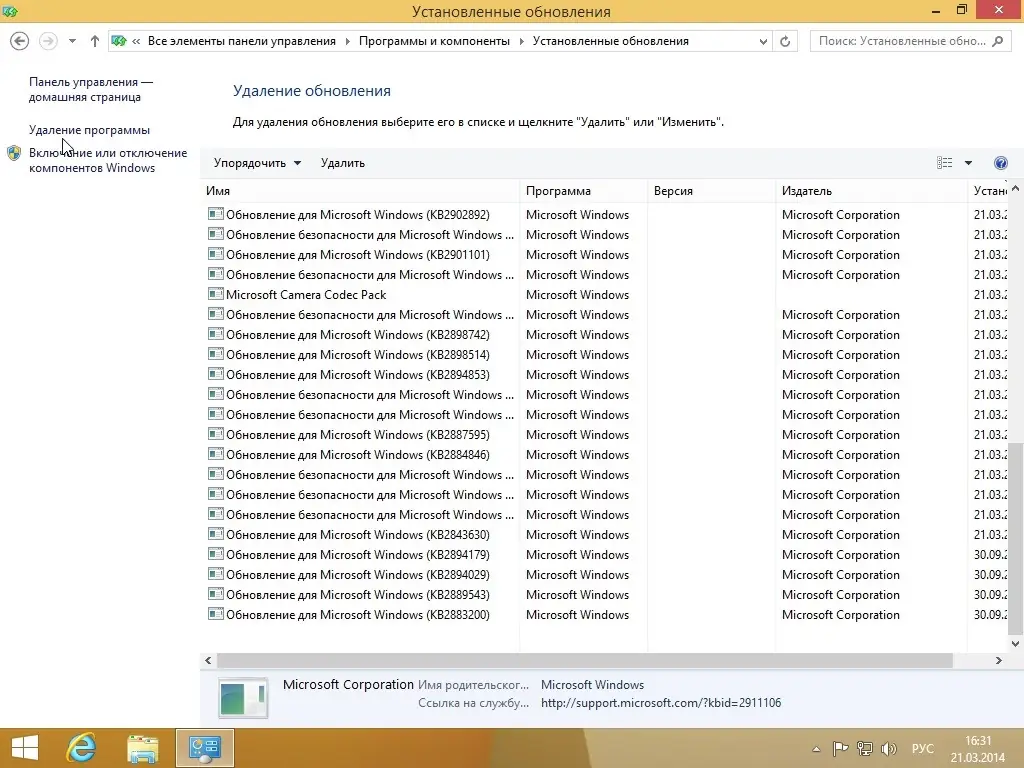
Task: Open Help with the question mark
Action: pos(1000,163)
